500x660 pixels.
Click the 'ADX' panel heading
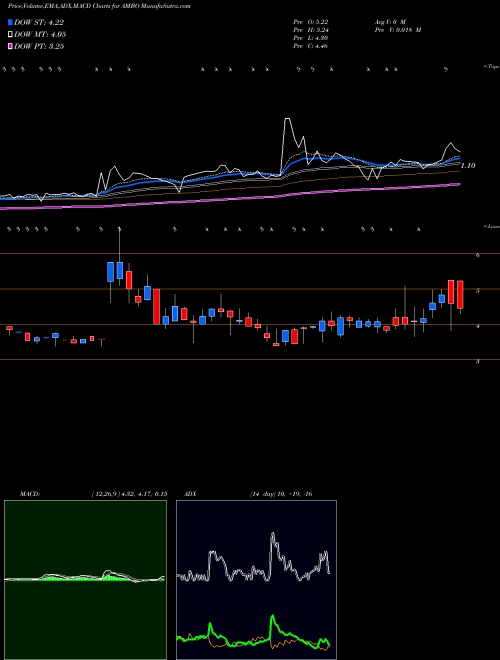coord(190,494)
